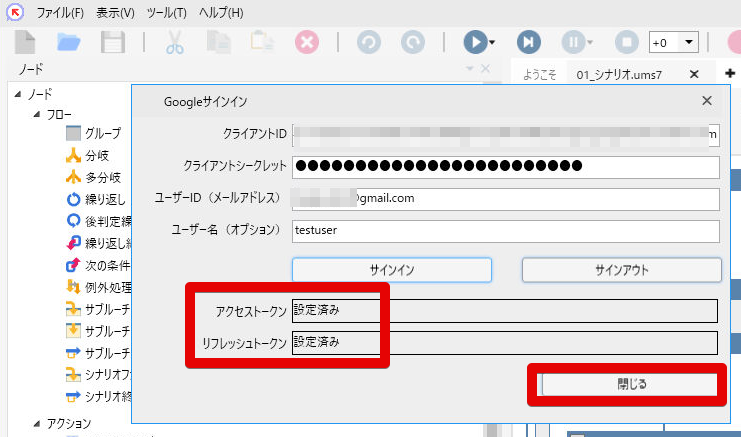Select the シナリオ終了 node icon
Viewport: 741px width, 437px height.
[73, 396]
